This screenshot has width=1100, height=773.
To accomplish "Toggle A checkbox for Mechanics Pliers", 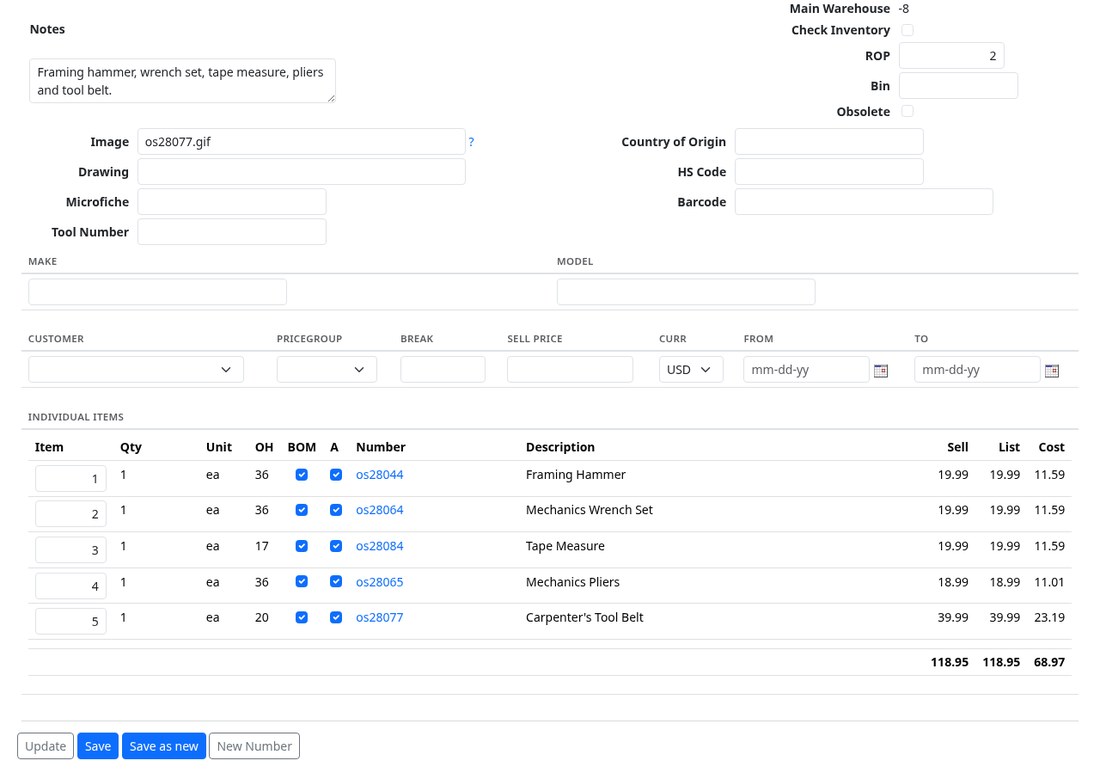I will pos(336,582).
